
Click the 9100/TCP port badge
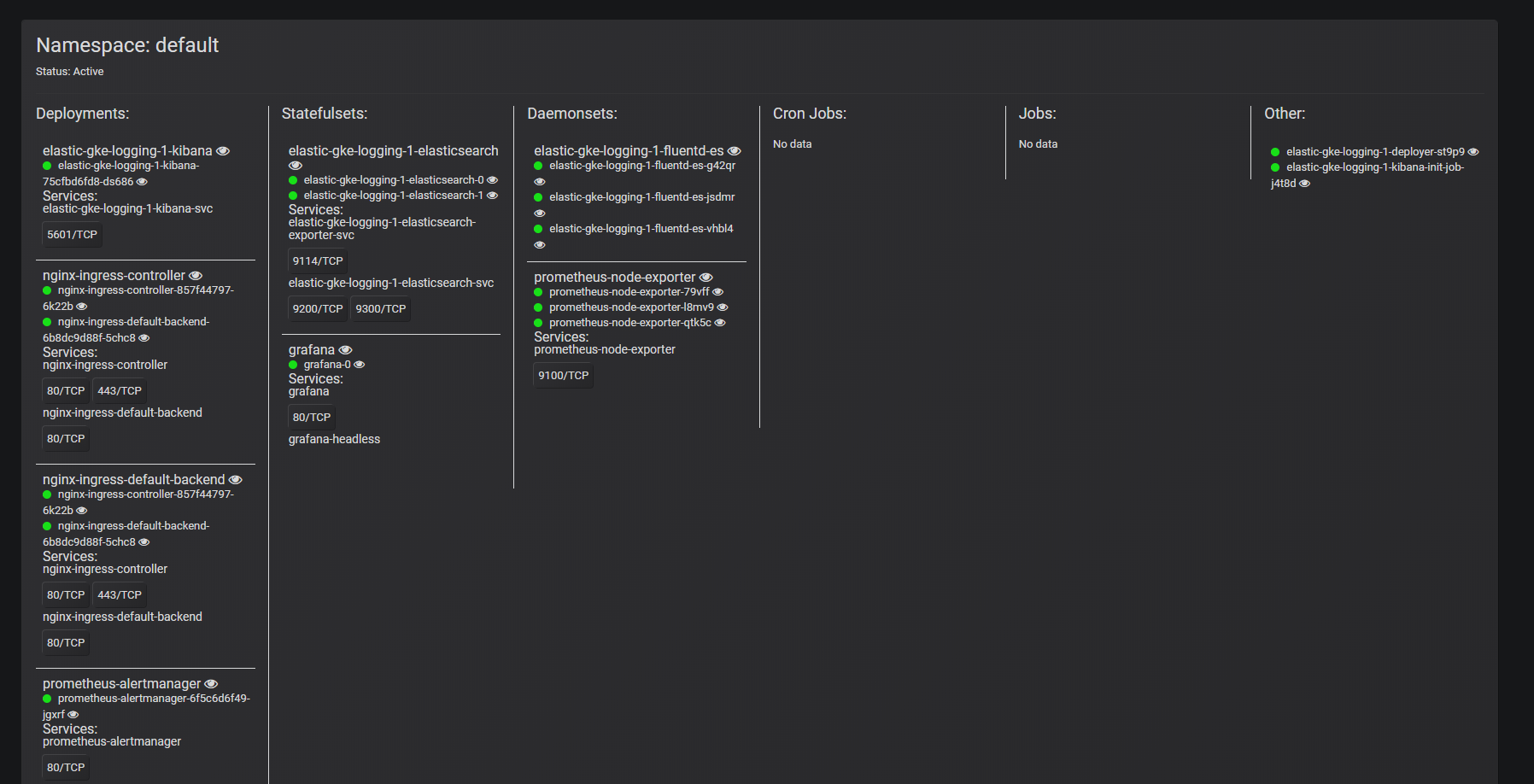564,376
